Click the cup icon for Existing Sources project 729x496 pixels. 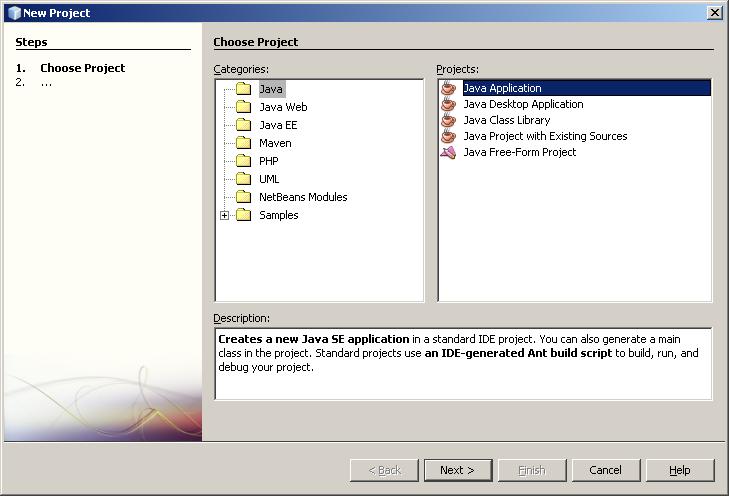pyautogui.click(x=448, y=136)
